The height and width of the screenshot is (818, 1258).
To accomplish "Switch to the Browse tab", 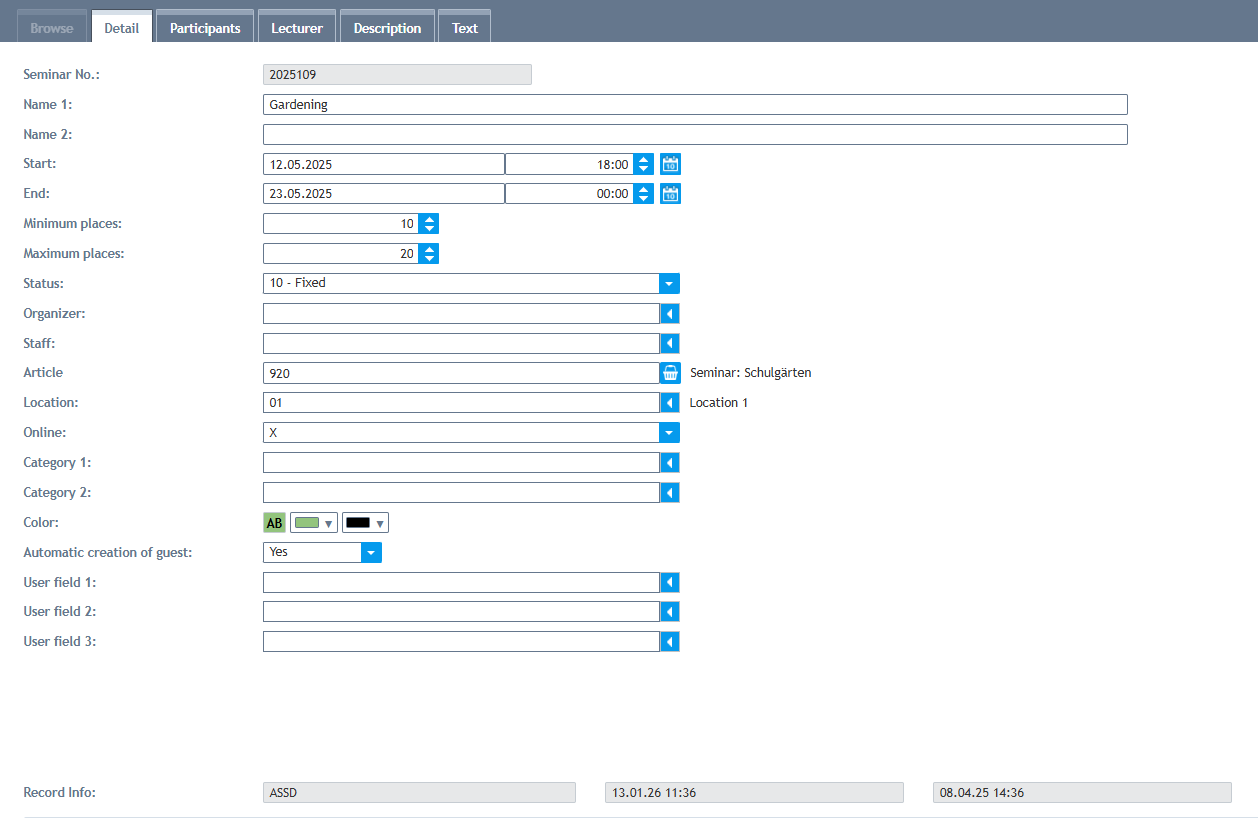I will (x=52, y=28).
